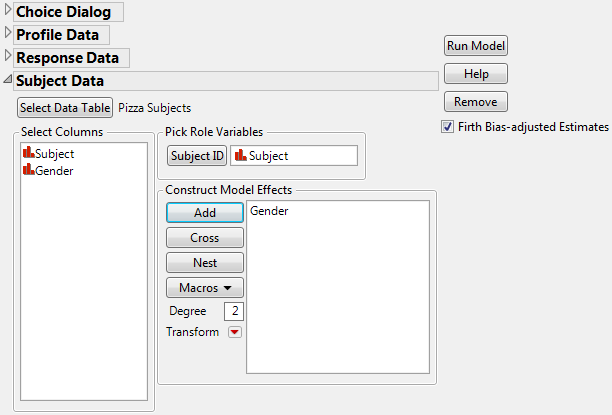
Task: Expand the Response Data outline
Action: click(8, 57)
